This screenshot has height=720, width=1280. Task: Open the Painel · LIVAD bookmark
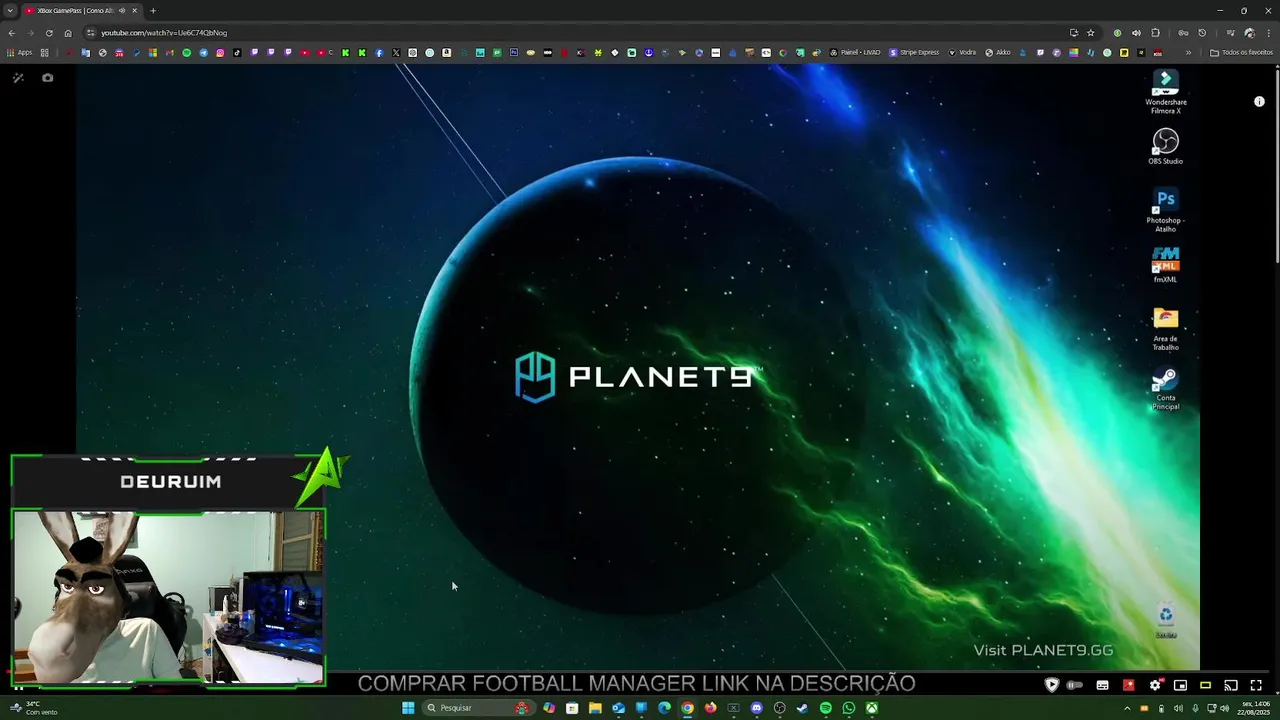(855, 52)
